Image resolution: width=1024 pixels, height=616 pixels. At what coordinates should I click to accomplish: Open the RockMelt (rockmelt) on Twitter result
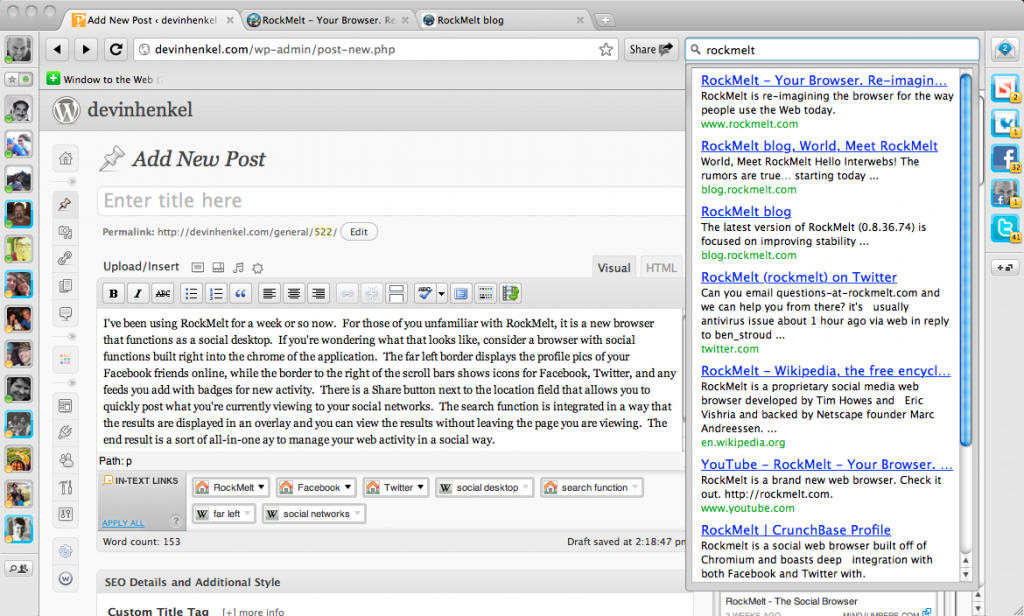799,277
